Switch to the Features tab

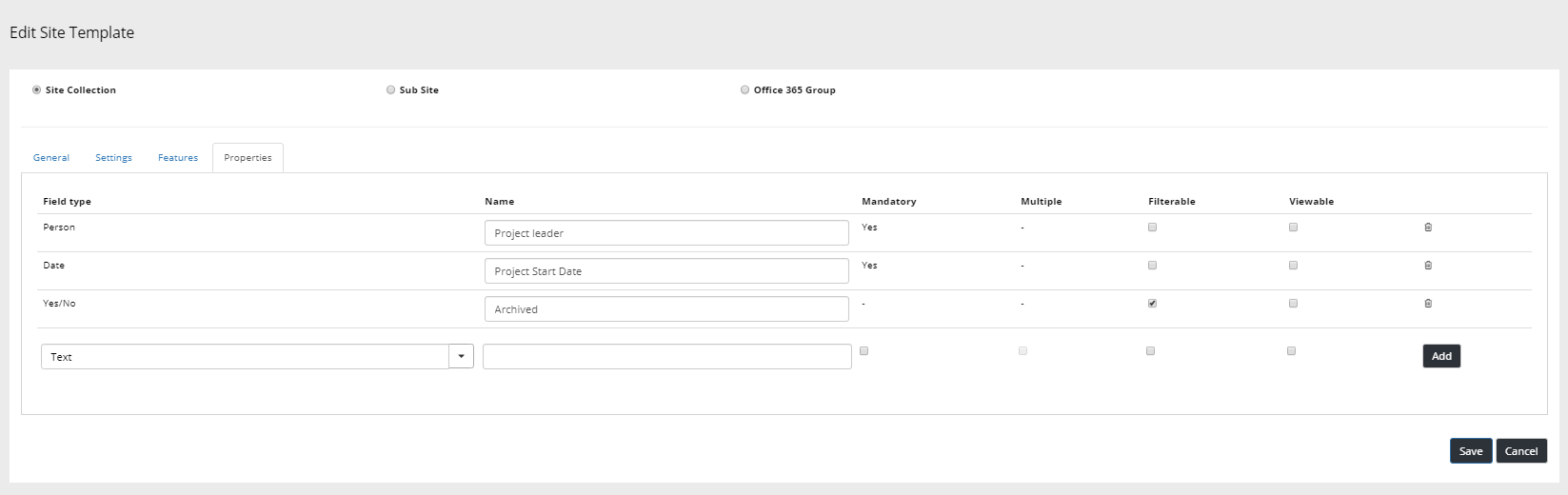178,158
